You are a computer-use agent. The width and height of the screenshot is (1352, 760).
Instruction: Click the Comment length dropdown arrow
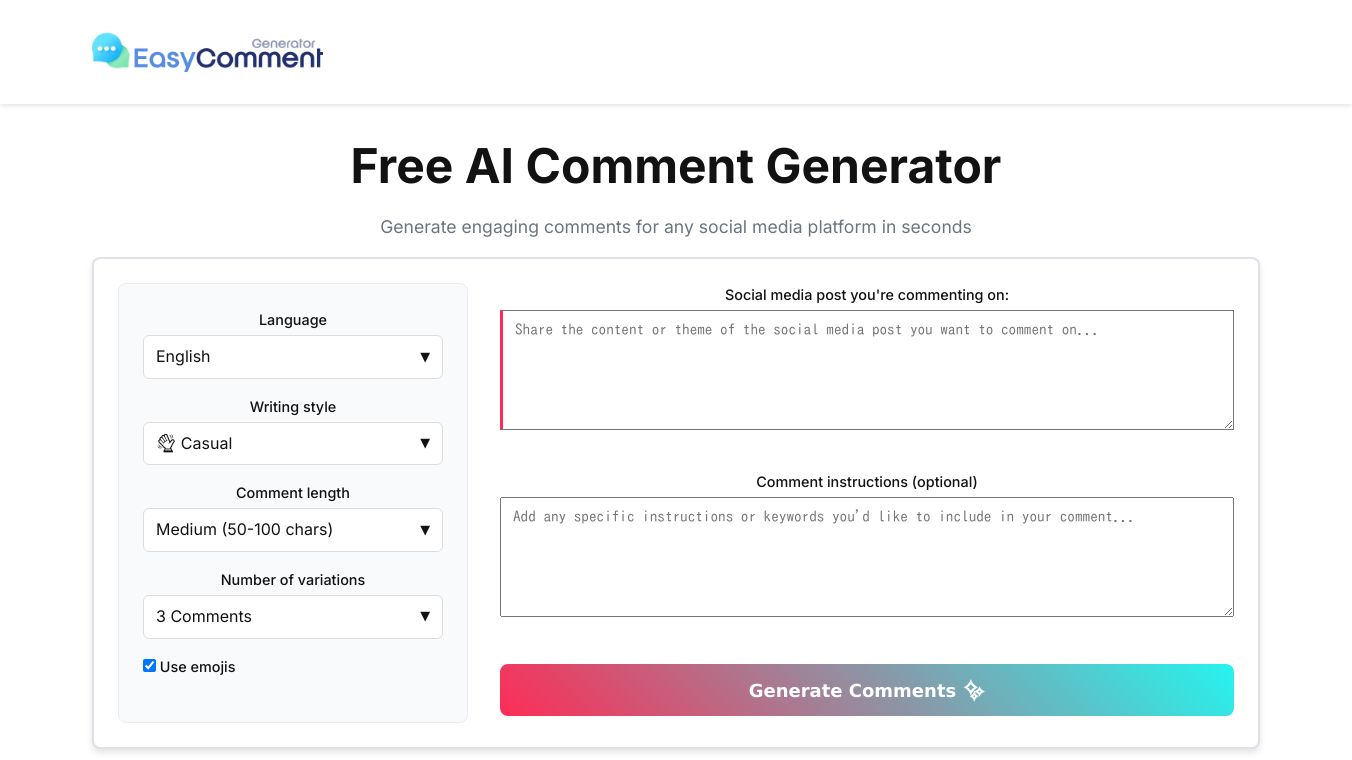click(x=425, y=530)
